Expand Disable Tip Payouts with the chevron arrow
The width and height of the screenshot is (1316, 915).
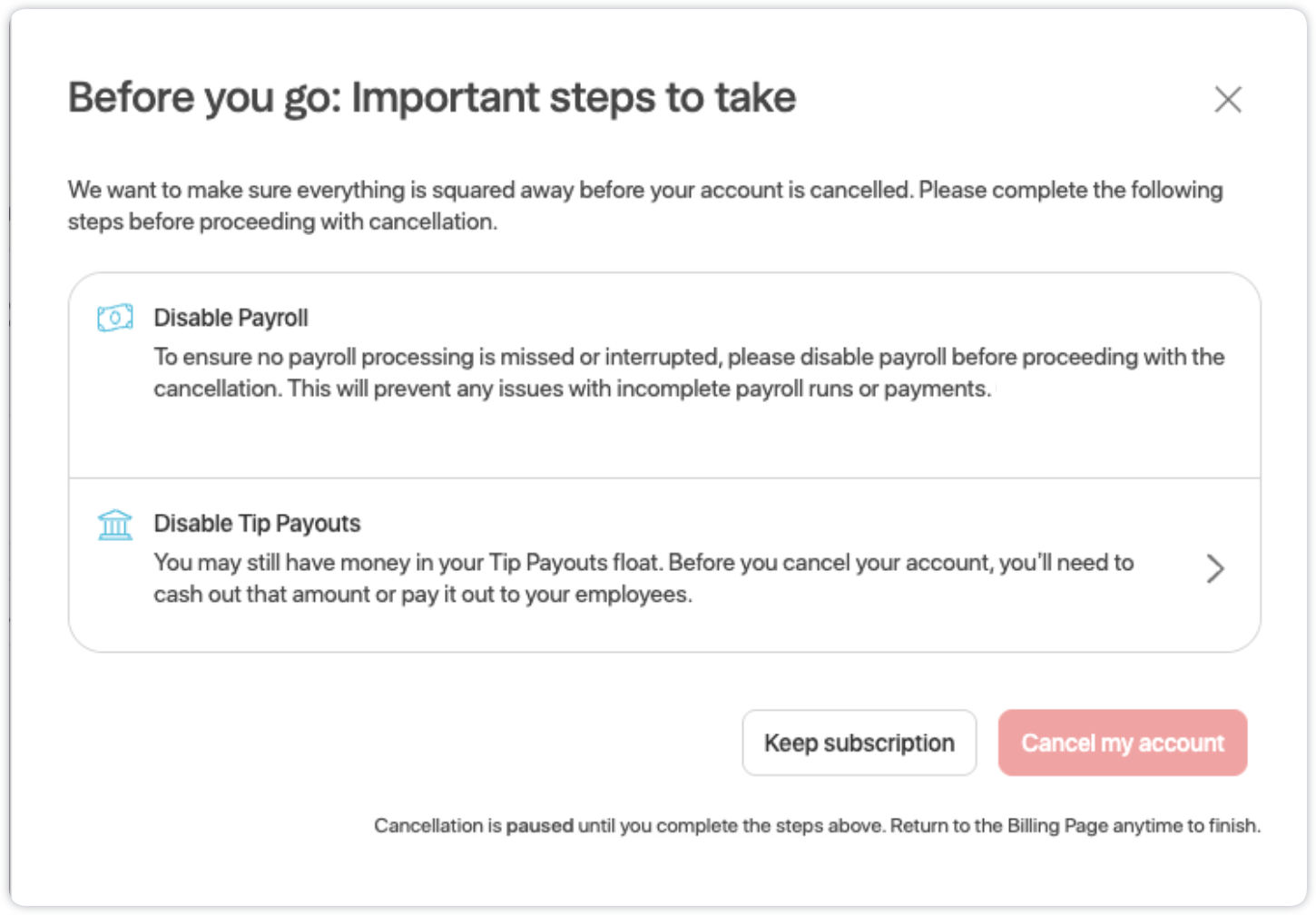point(1215,568)
